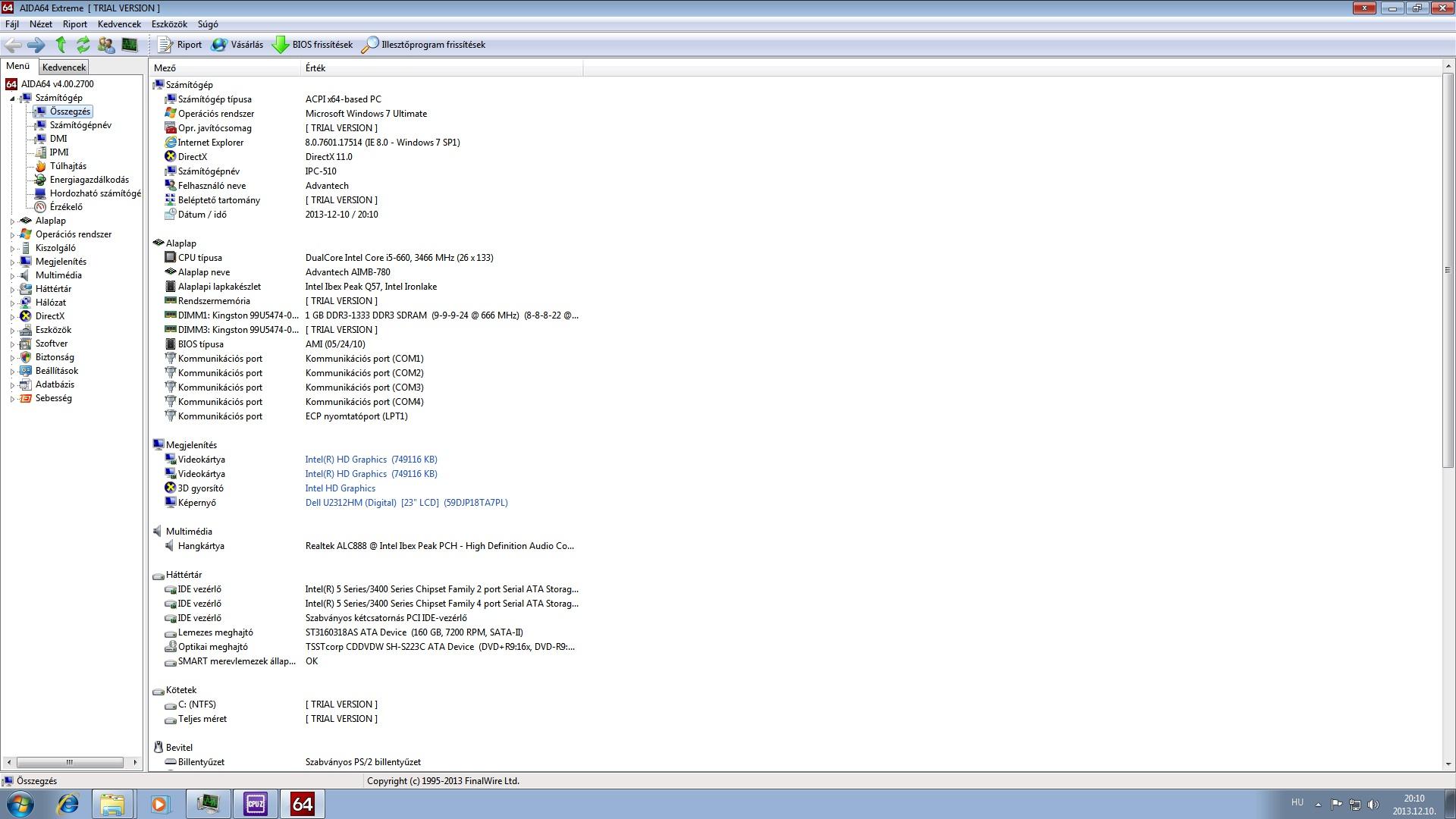Open the users management toolbar icon
Viewport: 1456px width, 819px height.
(106, 45)
